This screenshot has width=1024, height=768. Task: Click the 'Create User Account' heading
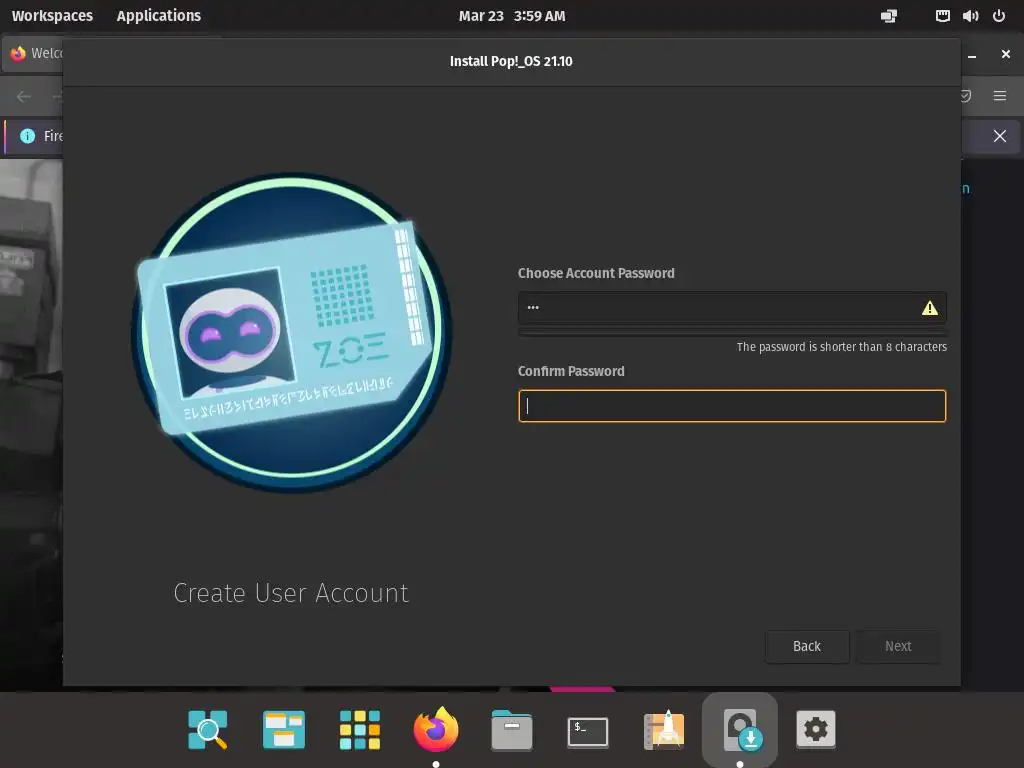(x=291, y=593)
